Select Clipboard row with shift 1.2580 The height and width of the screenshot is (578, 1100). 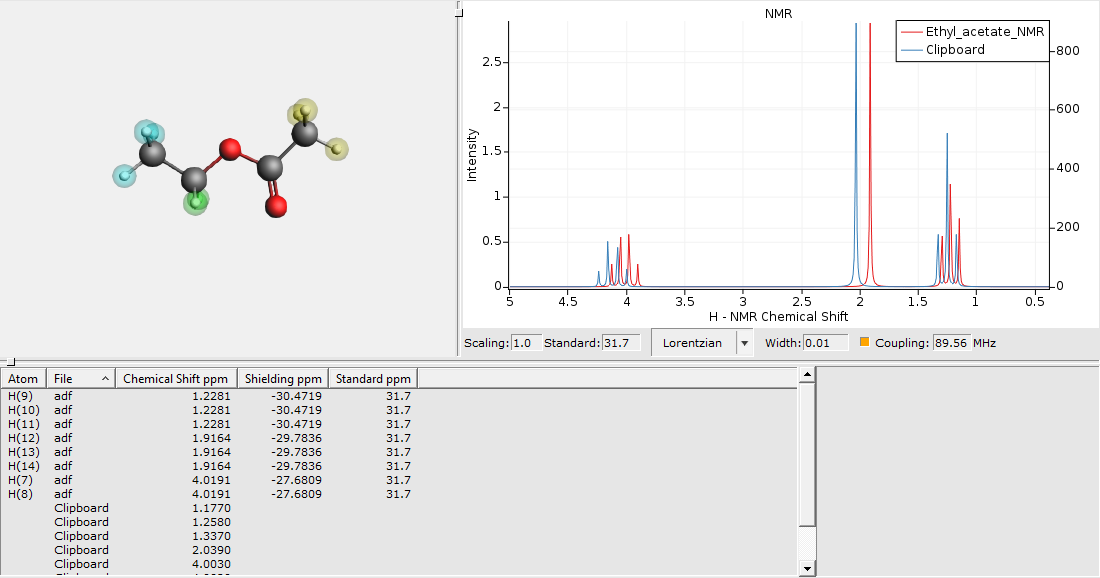coord(398,523)
